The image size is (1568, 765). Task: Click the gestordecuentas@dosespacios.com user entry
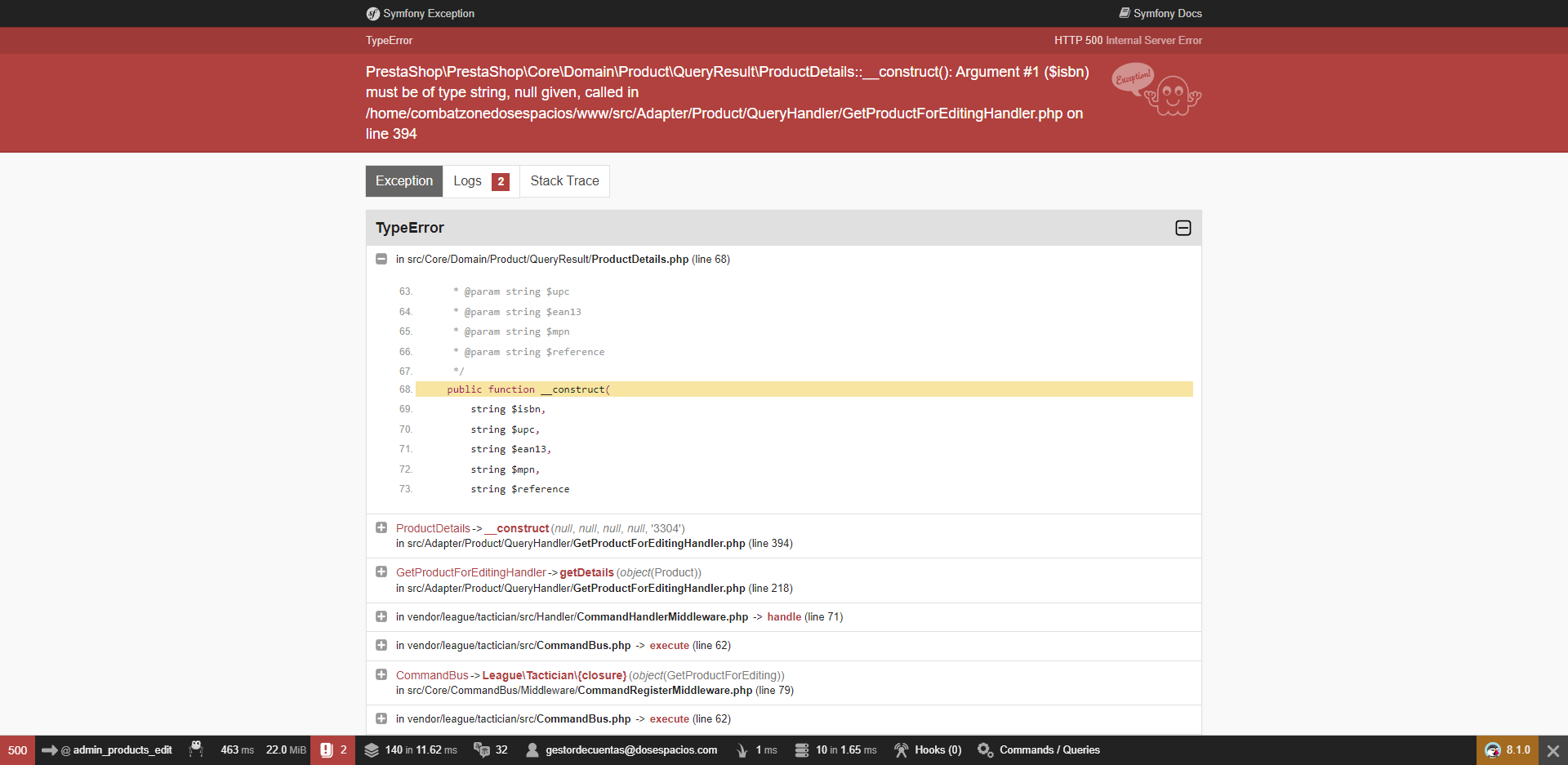pos(631,750)
